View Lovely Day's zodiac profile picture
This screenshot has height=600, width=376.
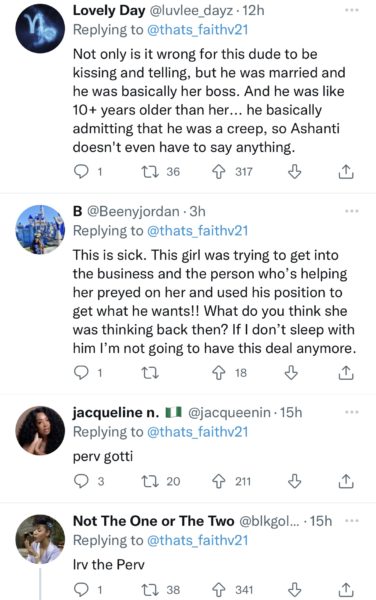[40, 29]
